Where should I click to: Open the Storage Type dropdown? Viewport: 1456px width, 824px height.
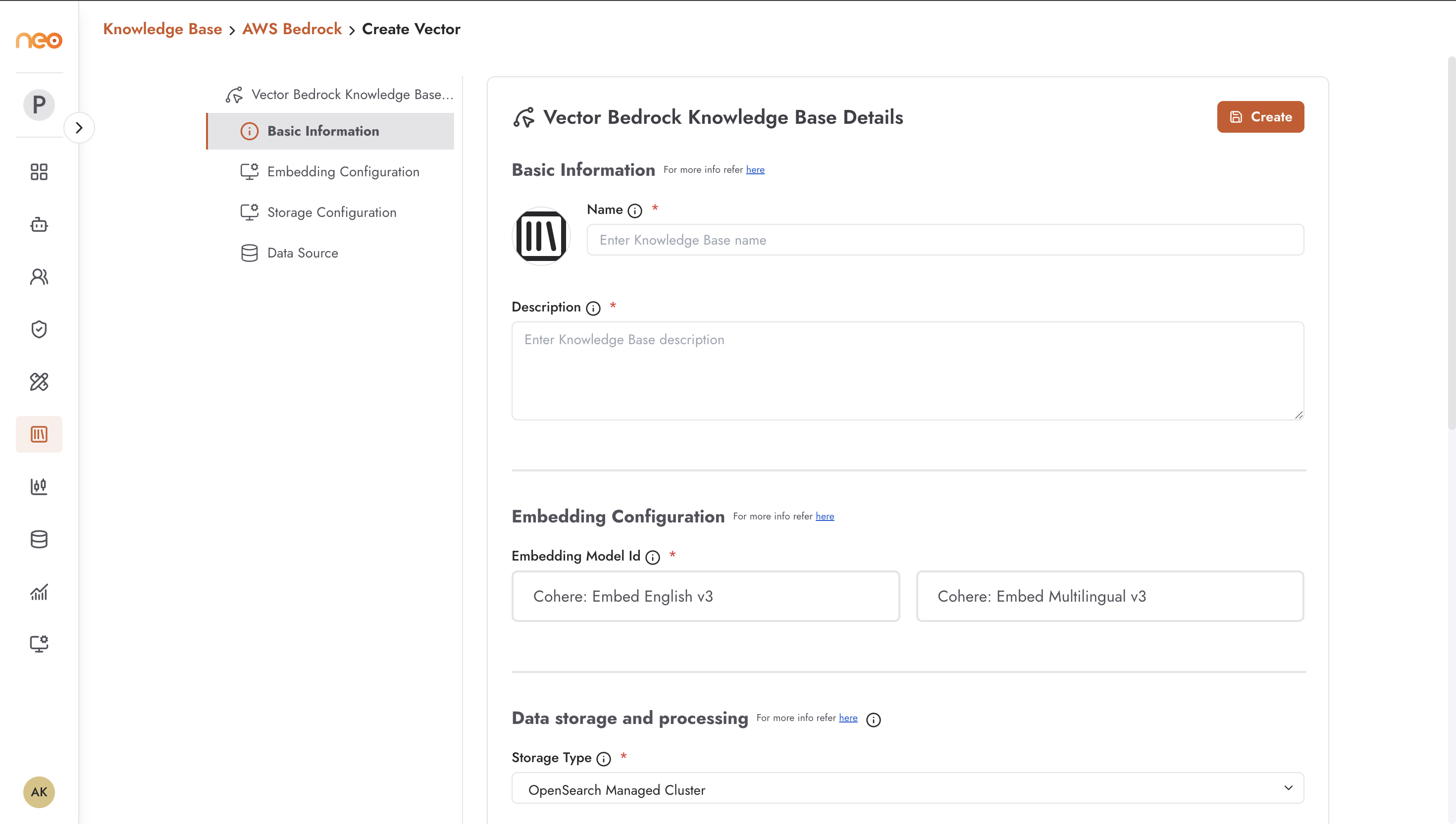pyautogui.click(x=908, y=788)
